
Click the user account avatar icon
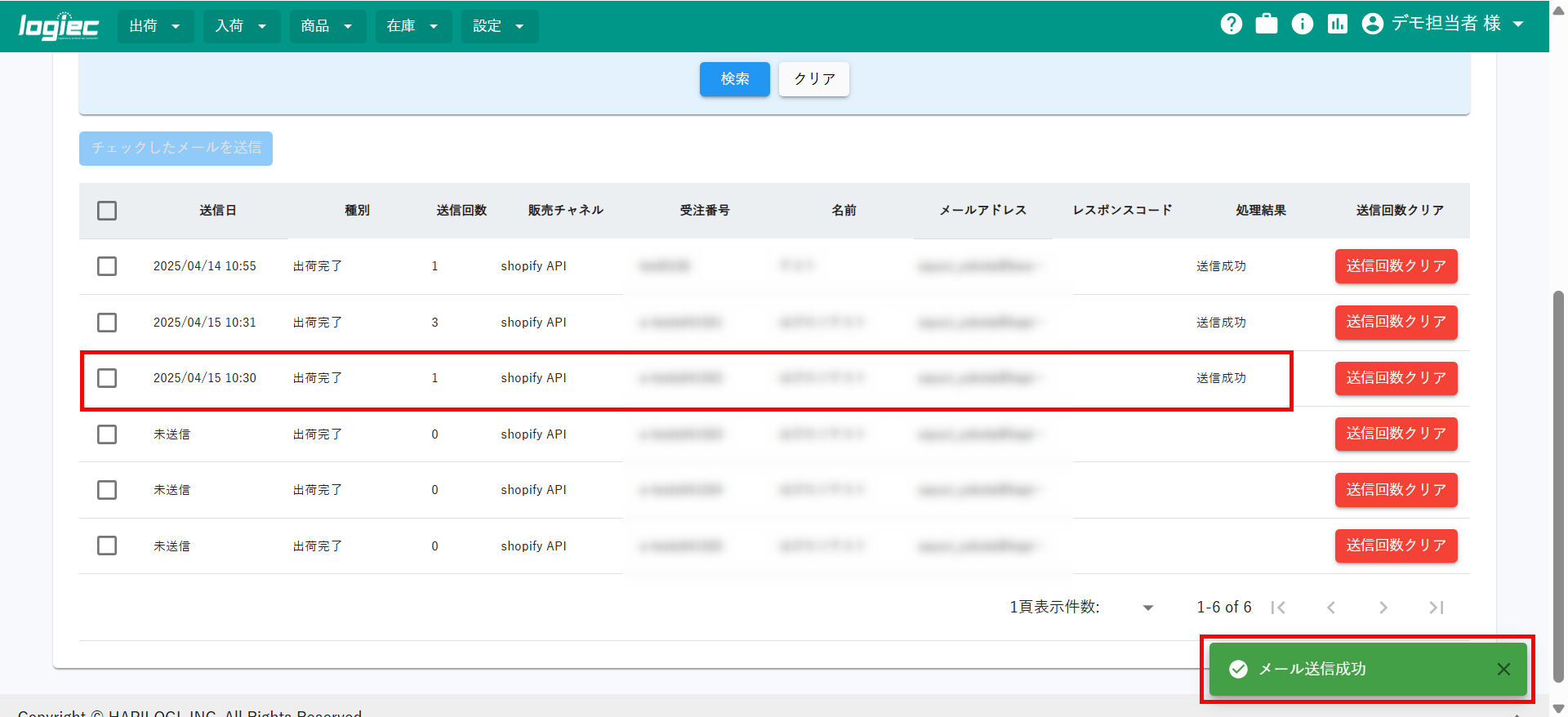[1373, 24]
